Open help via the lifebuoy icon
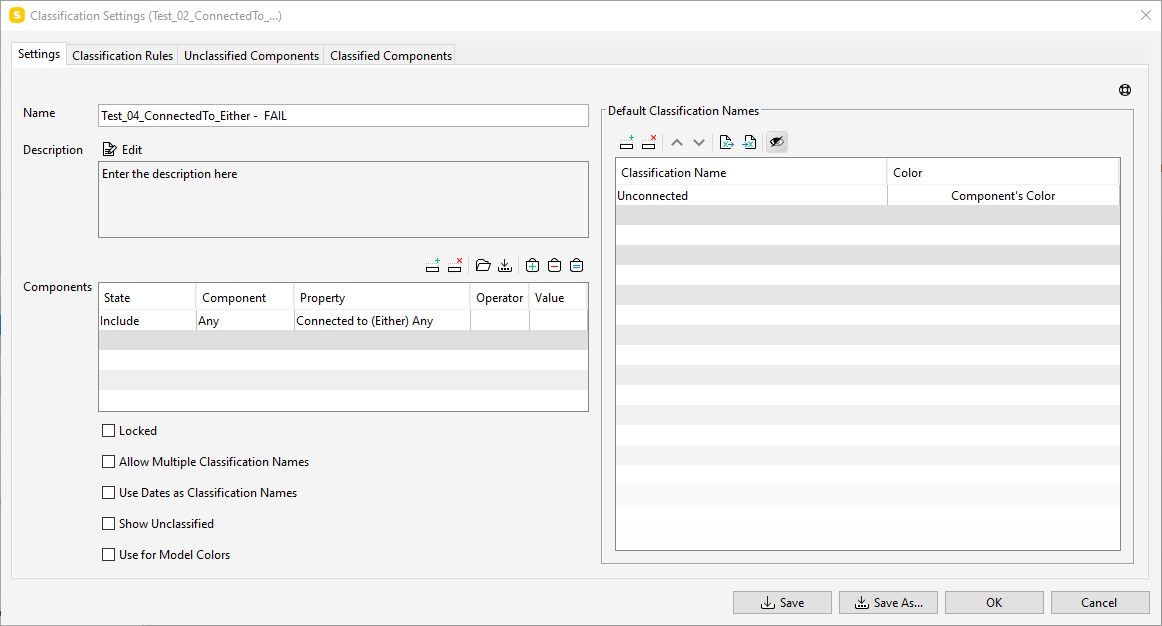Image resolution: width=1162 pixels, height=626 pixels. (x=1125, y=90)
